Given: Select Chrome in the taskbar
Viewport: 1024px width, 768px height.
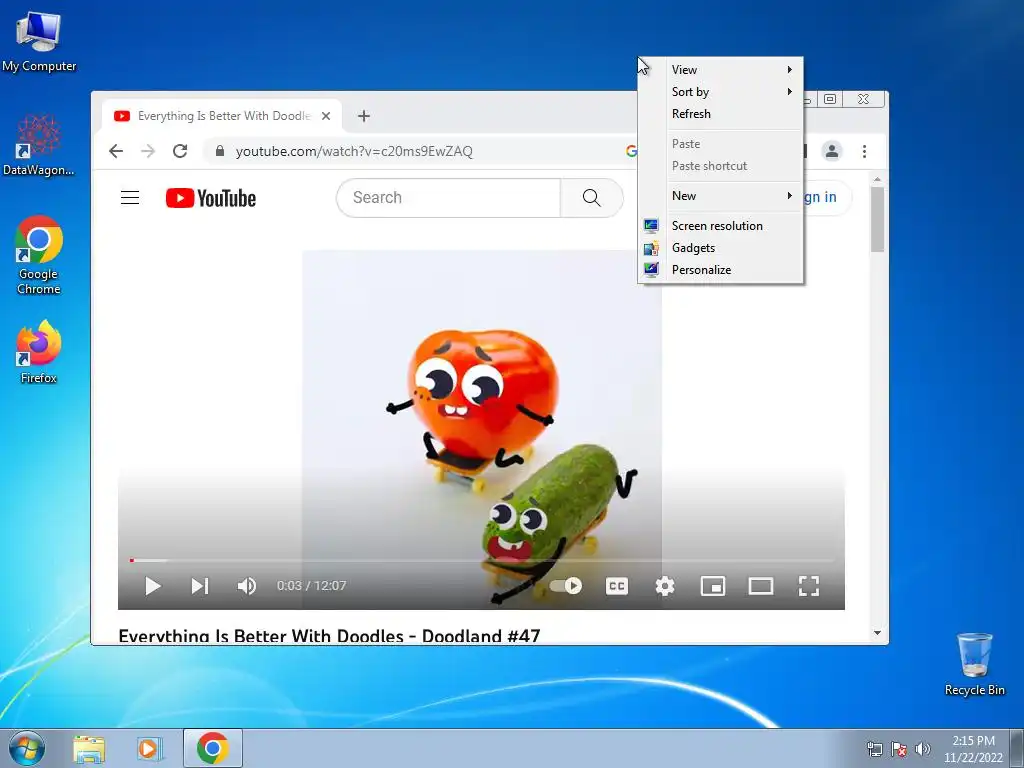Looking at the screenshot, I should [x=213, y=748].
